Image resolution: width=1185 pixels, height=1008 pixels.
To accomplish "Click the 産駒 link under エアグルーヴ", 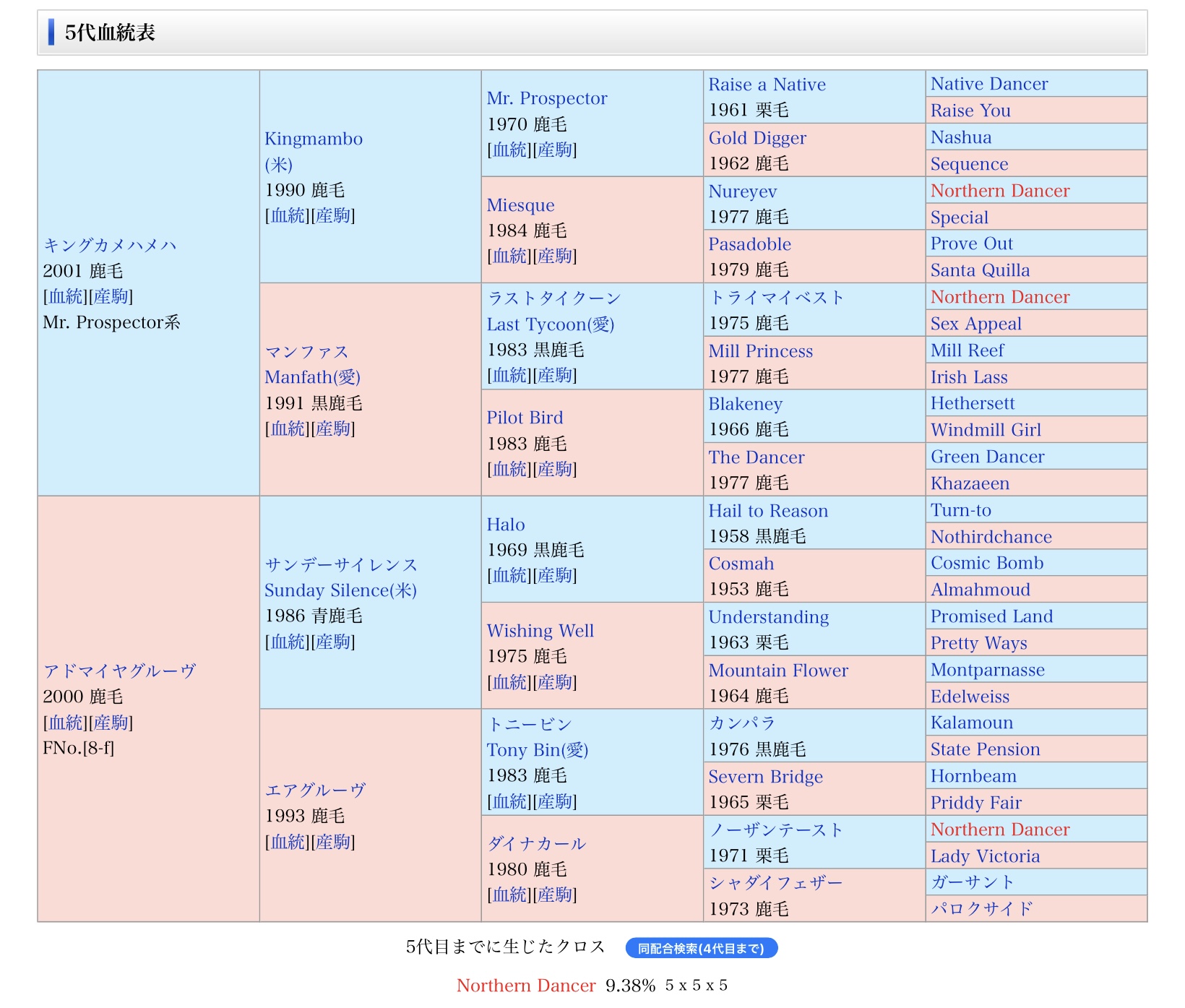I will click(332, 842).
